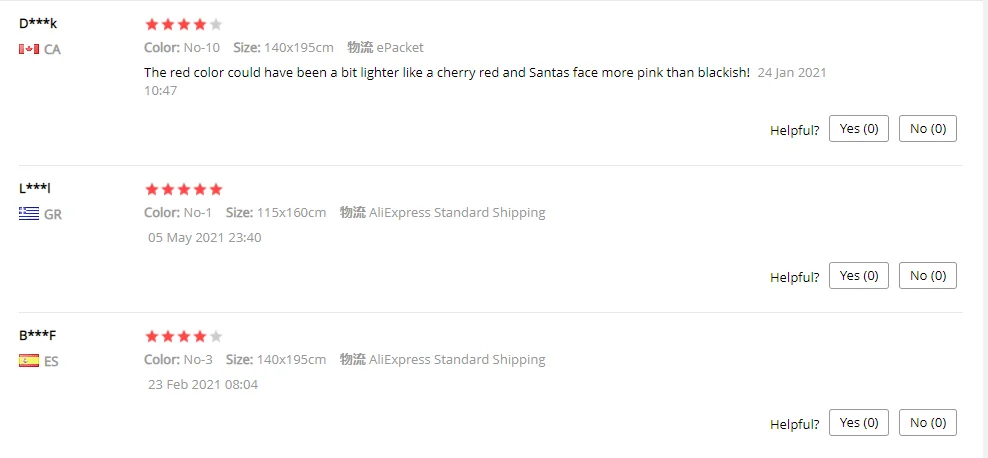Click the grey fifth star on B***F's review
The height and width of the screenshot is (458, 988).
(216, 336)
